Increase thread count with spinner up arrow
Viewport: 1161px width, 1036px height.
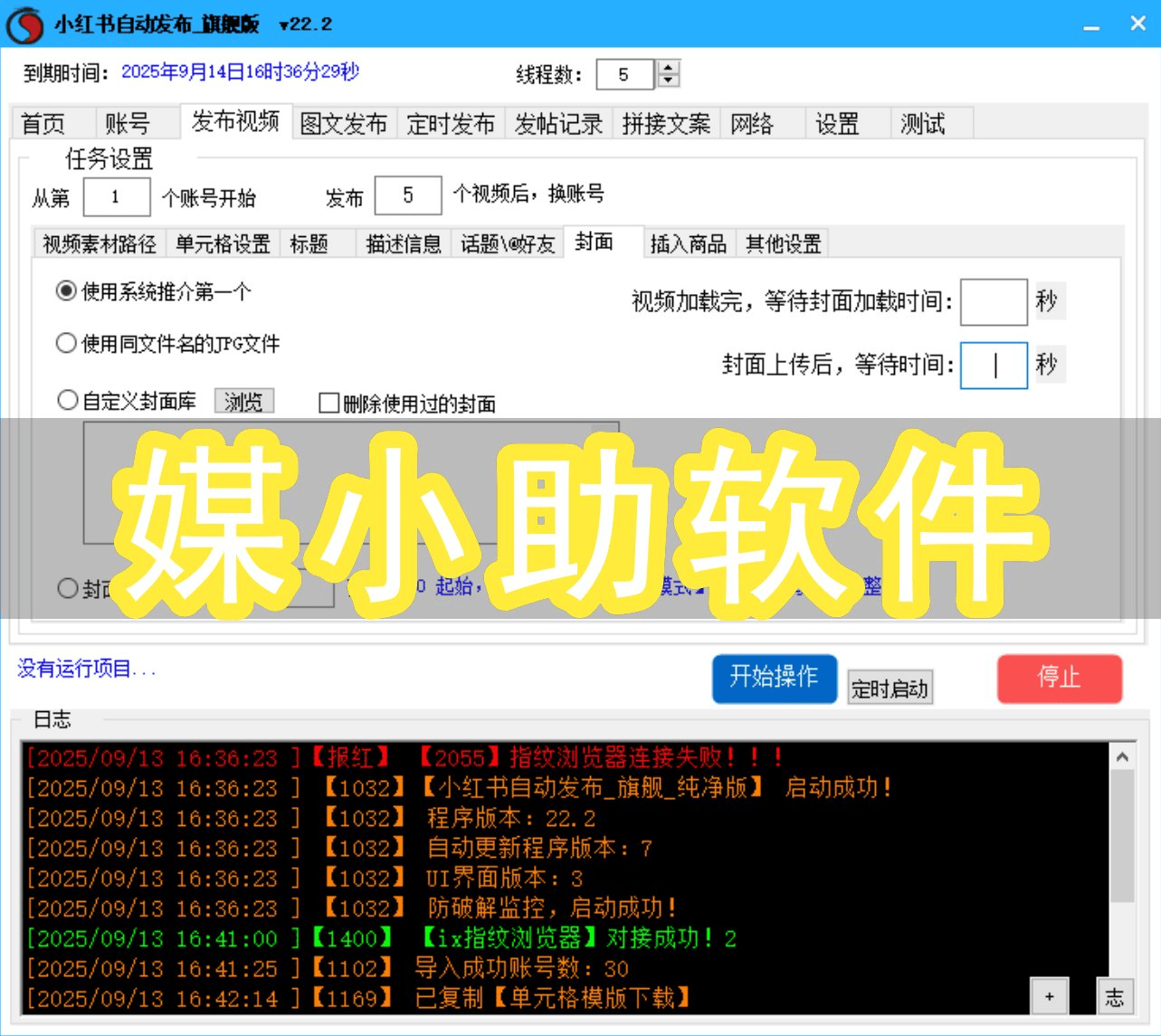point(668,68)
